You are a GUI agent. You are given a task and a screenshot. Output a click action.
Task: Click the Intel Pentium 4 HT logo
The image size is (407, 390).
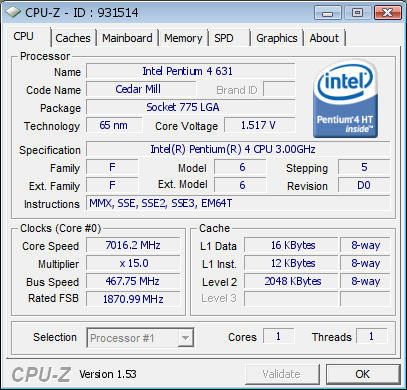(345, 98)
